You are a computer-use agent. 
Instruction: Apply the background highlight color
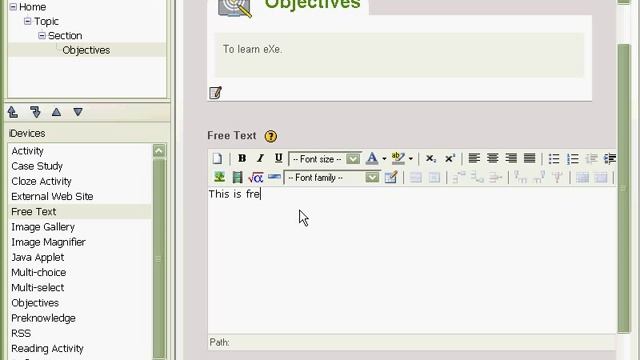point(398,158)
